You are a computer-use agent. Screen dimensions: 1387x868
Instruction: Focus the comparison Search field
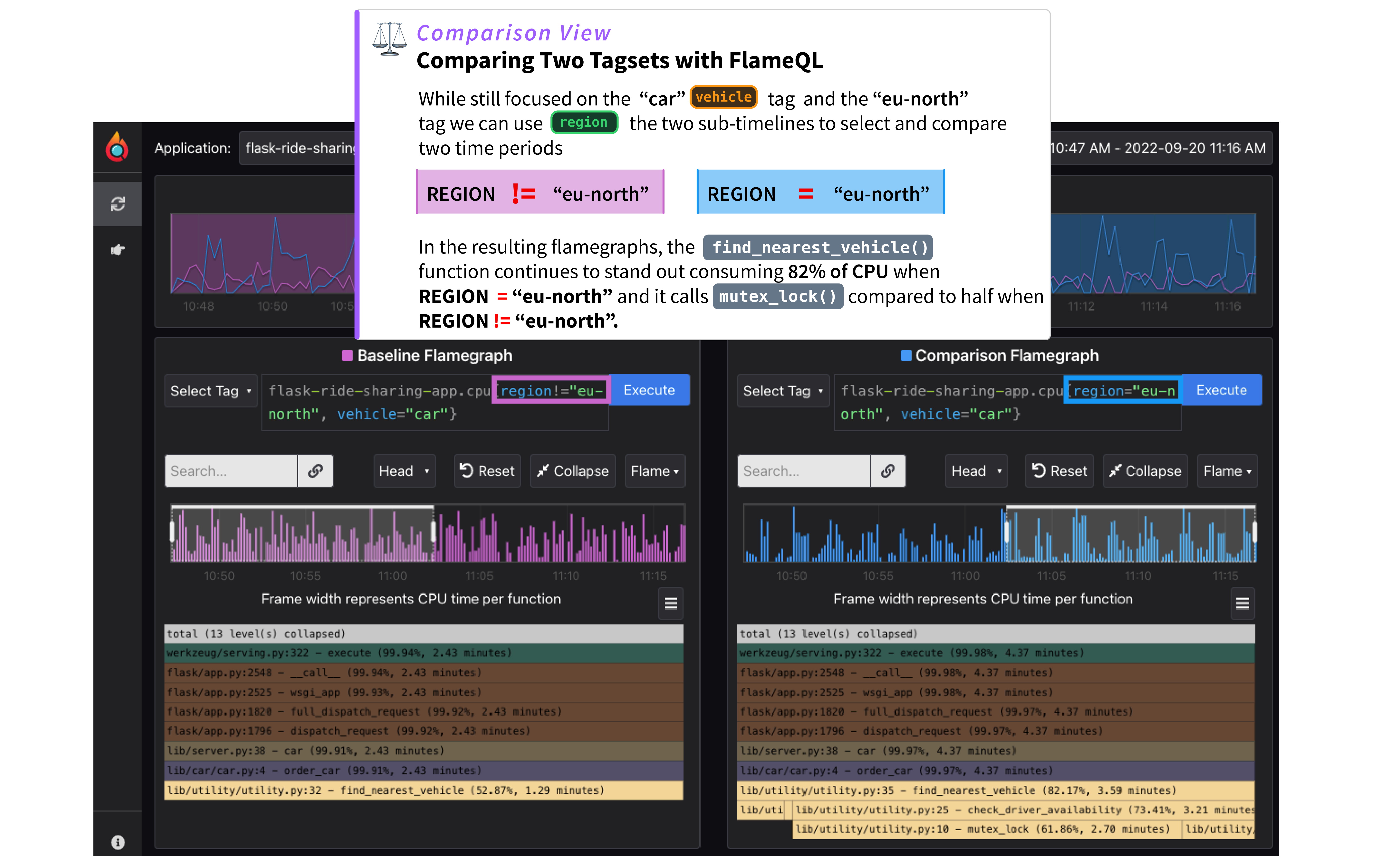point(803,471)
